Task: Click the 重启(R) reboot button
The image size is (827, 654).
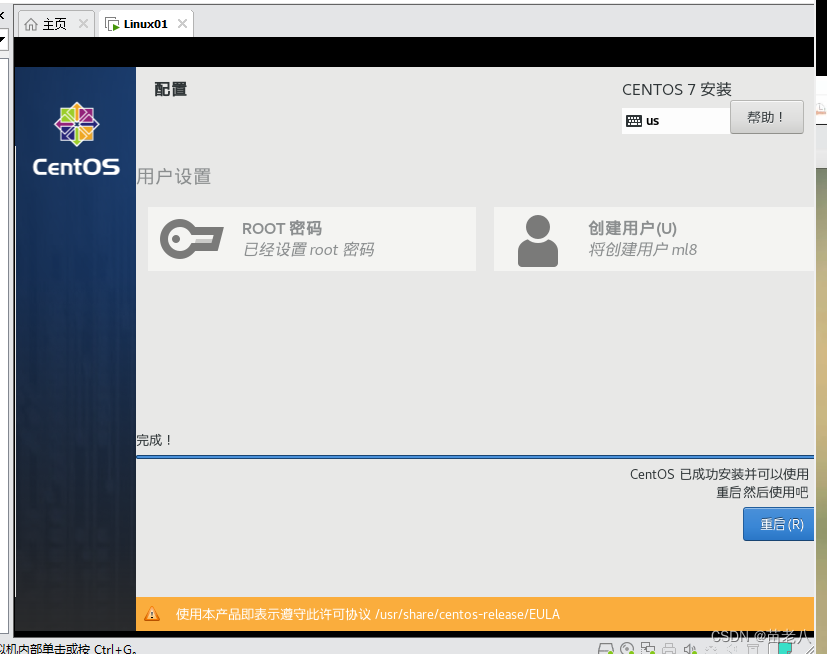Action: (778, 524)
